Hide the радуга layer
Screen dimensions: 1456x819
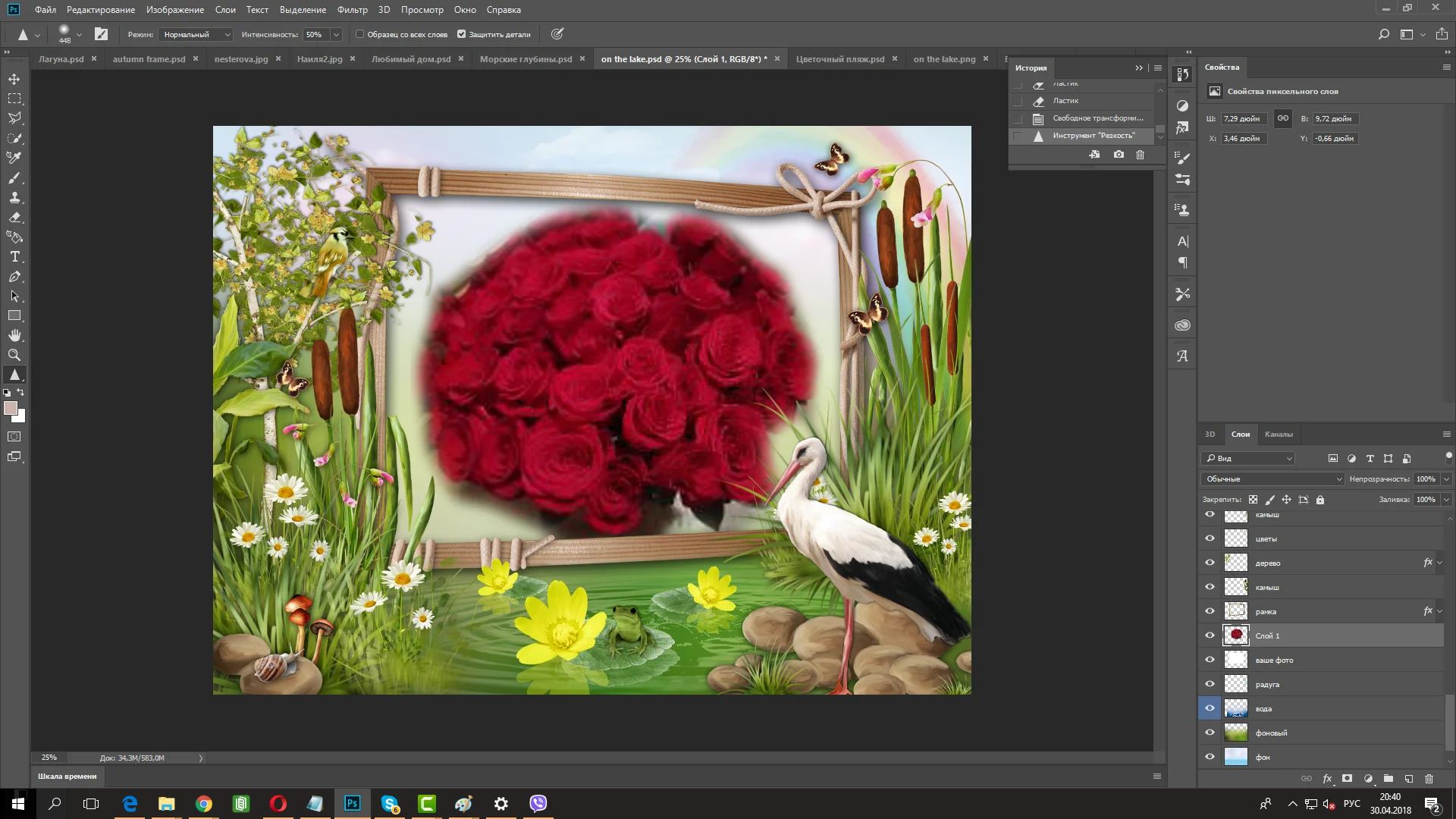(1210, 684)
